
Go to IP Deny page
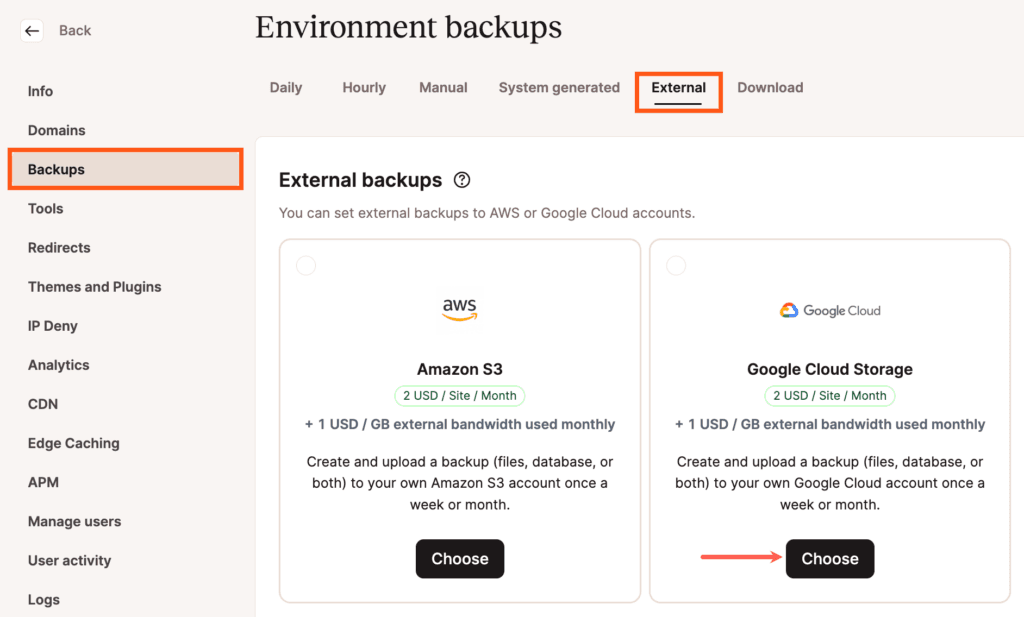[x=53, y=326]
